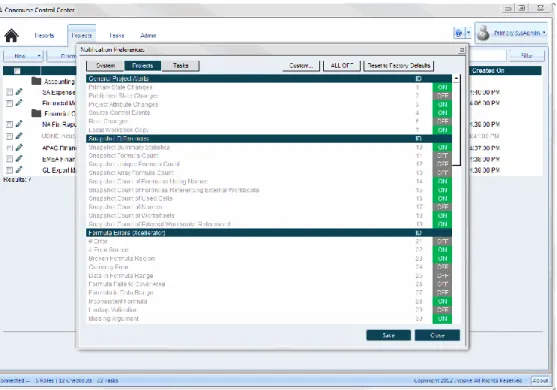Toggle Inconsistent Formula alert

pyautogui.click(x=442, y=302)
